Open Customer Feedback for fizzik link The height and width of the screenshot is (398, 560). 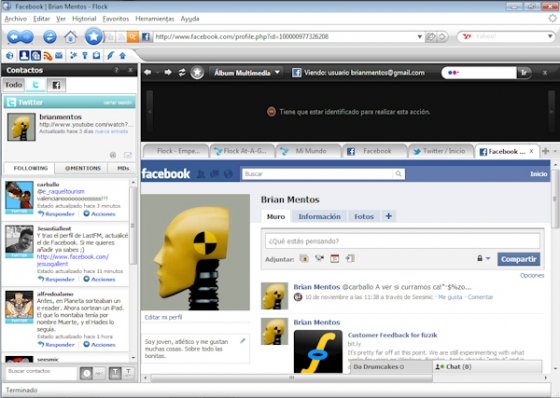pos(392,335)
